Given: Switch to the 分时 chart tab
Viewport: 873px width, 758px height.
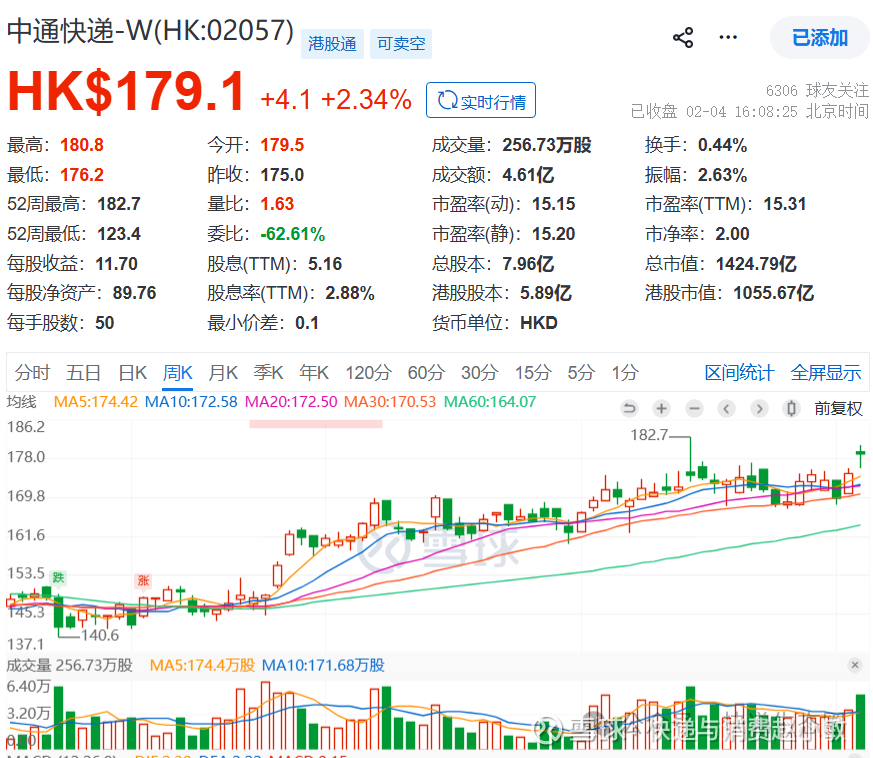Looking at the screenshot, I should tap(32, 372).
